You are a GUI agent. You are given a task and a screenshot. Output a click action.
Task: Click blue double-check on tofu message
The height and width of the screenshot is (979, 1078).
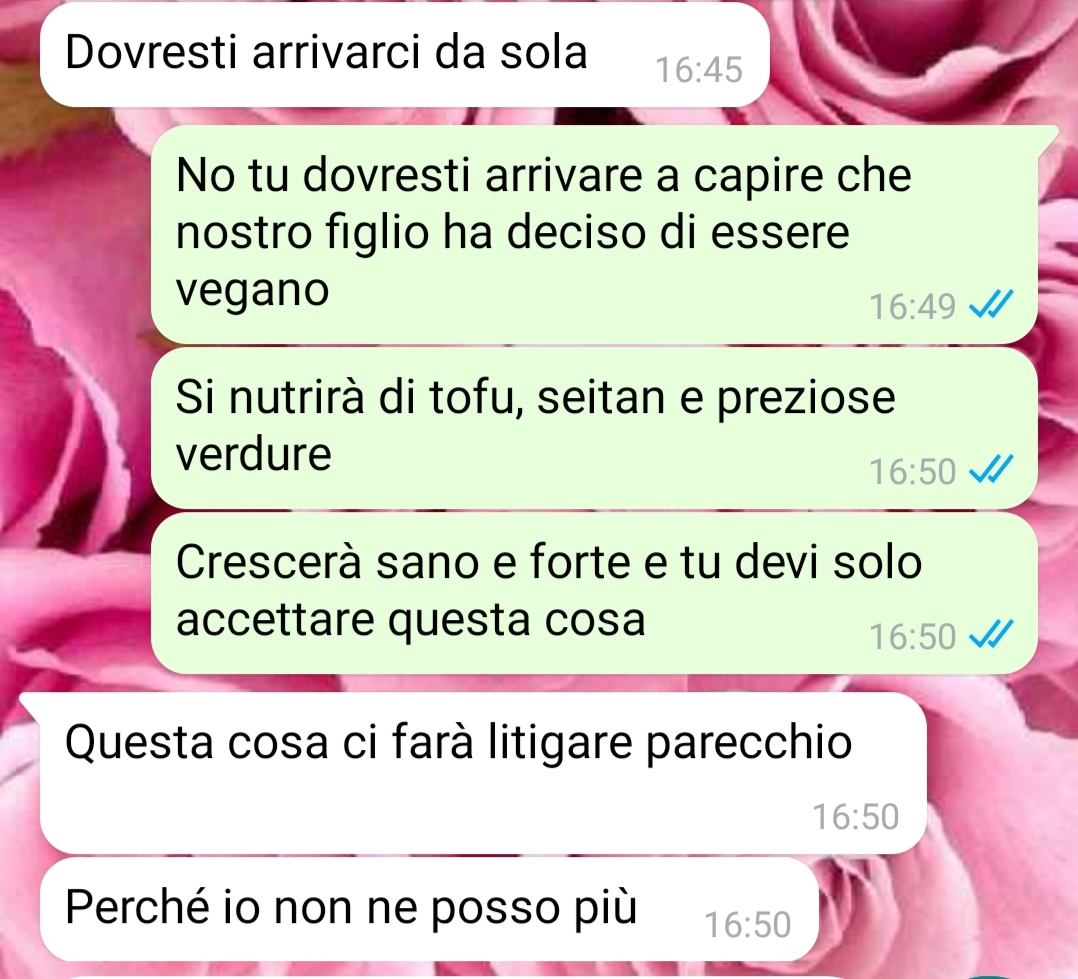pos(991,470)
